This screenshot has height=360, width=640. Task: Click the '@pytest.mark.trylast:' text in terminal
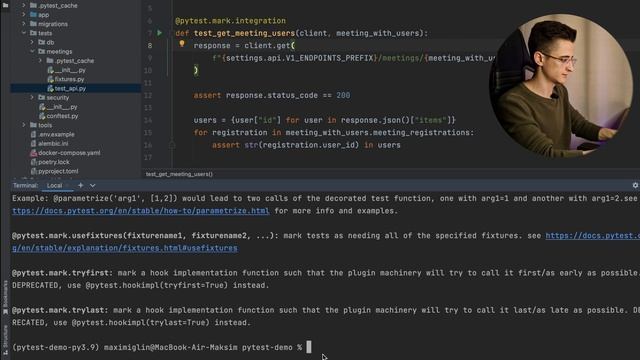60,310
